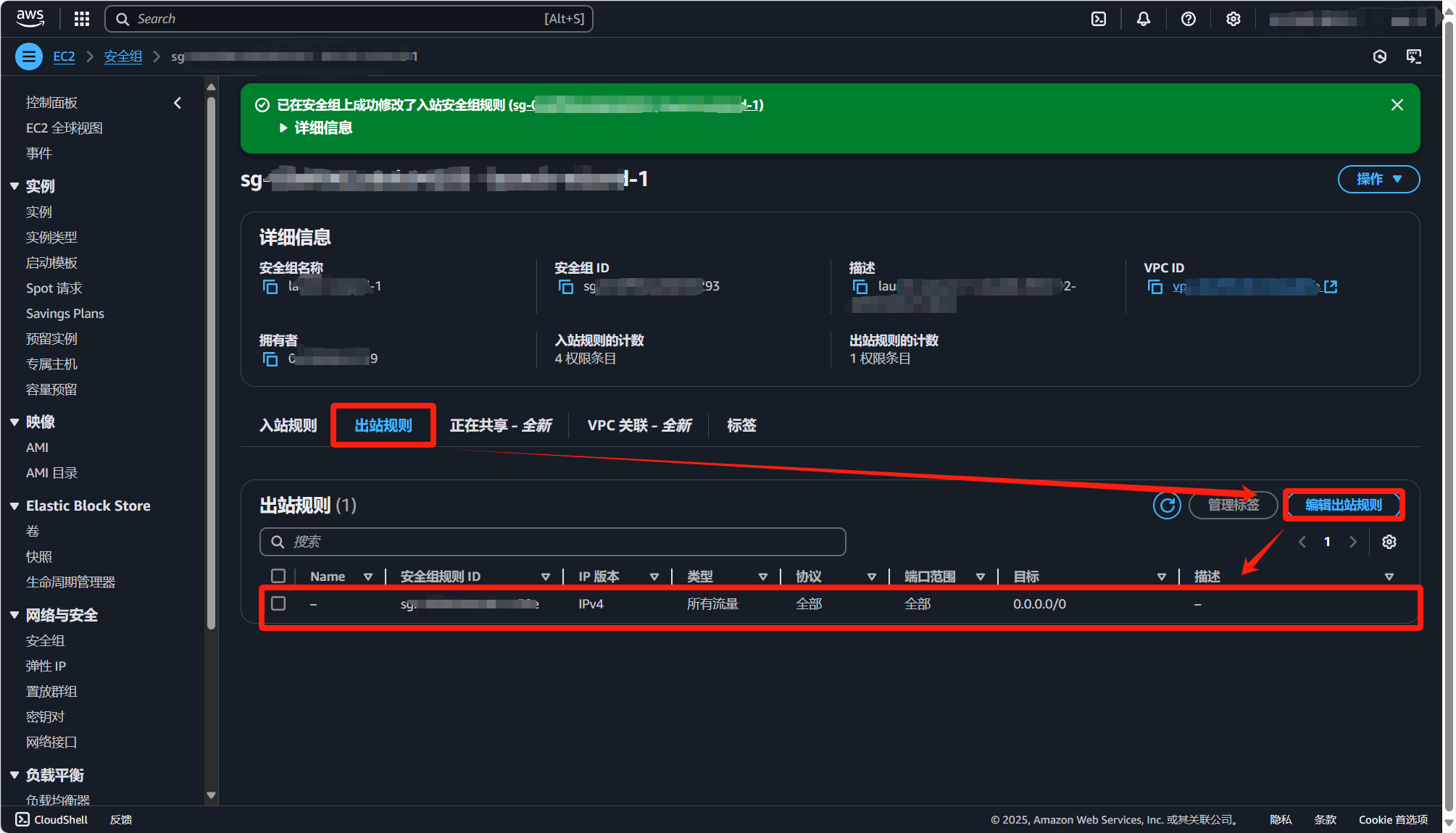Refresh the outbound rules list
This screenshot has height=833, width=1456.
coord(1167,505)
